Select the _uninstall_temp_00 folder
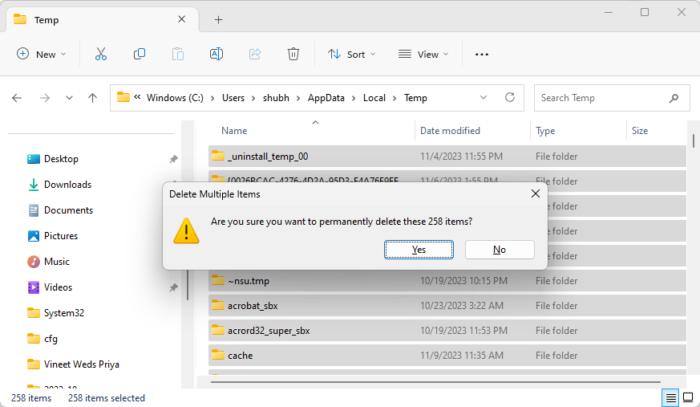Image resolution: width=700 pixels, height=407 pixels. coord(447,156)
